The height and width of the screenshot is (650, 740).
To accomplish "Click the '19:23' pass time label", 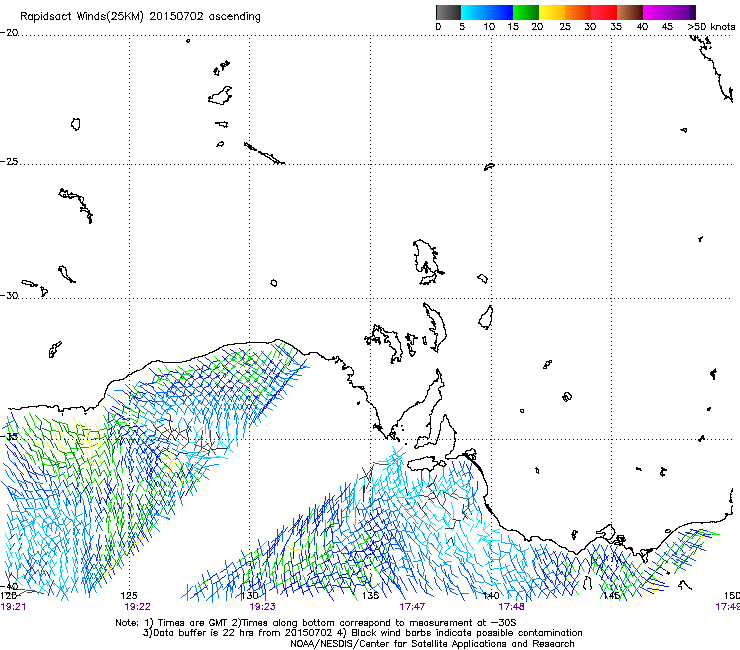I will [x=262, y=607].
